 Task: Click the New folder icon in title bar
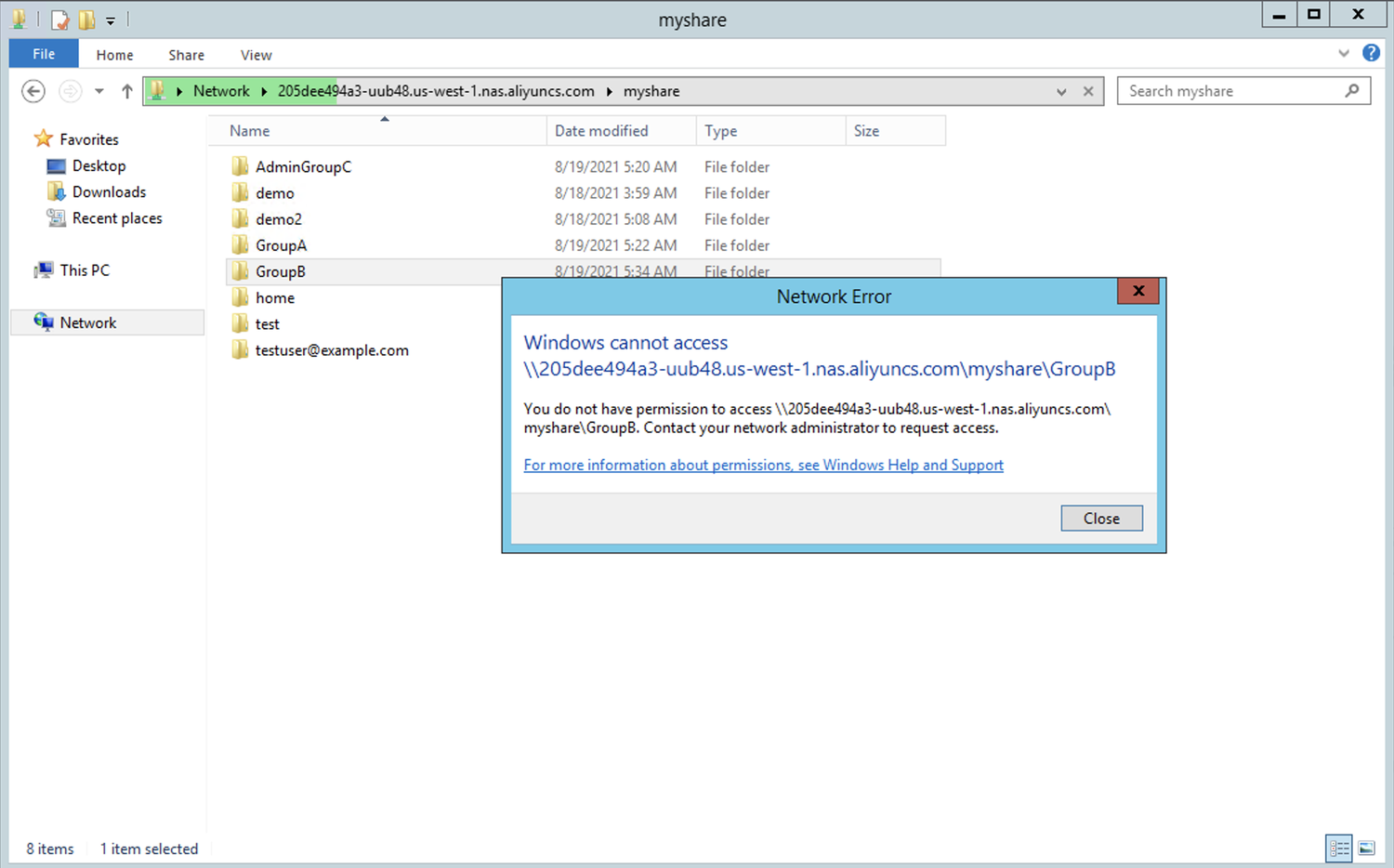pyautogui.click(x=86, y=20)
